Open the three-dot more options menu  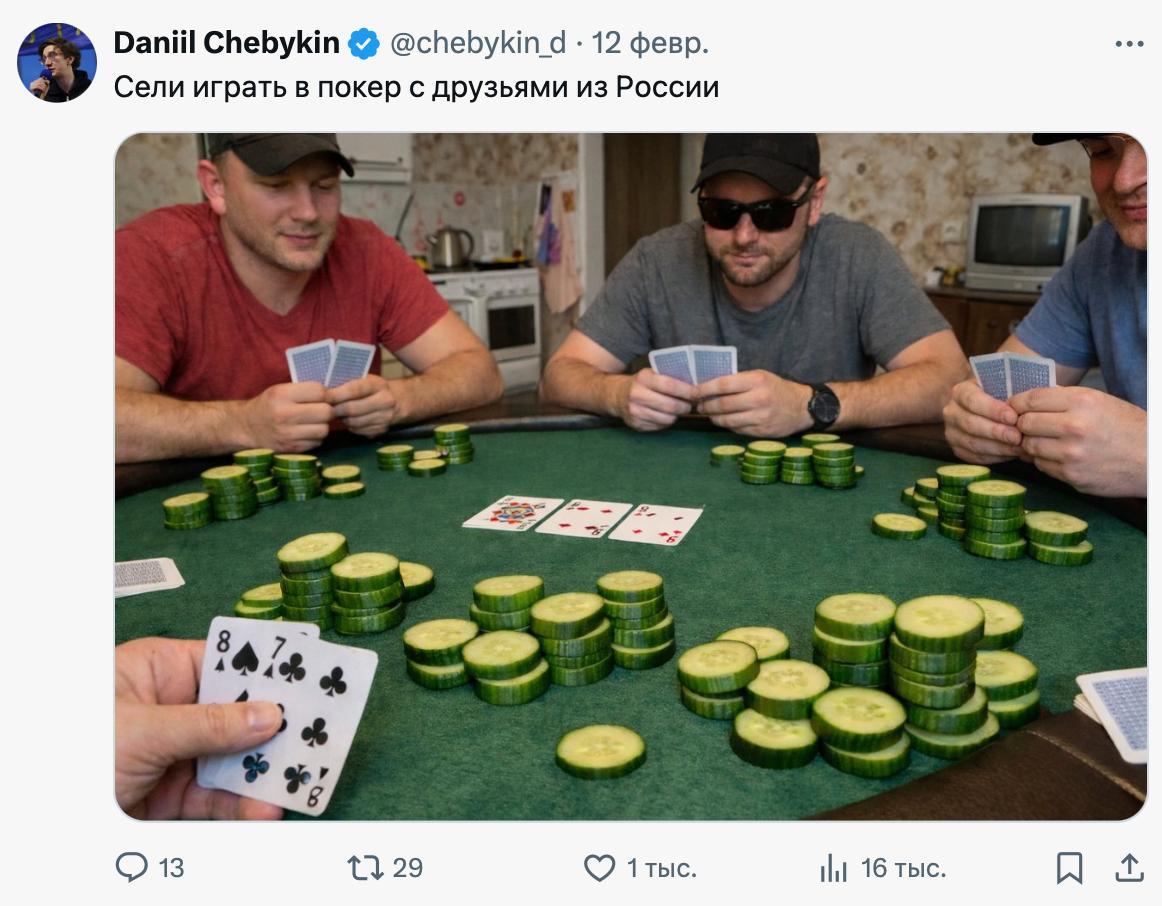1129,45
